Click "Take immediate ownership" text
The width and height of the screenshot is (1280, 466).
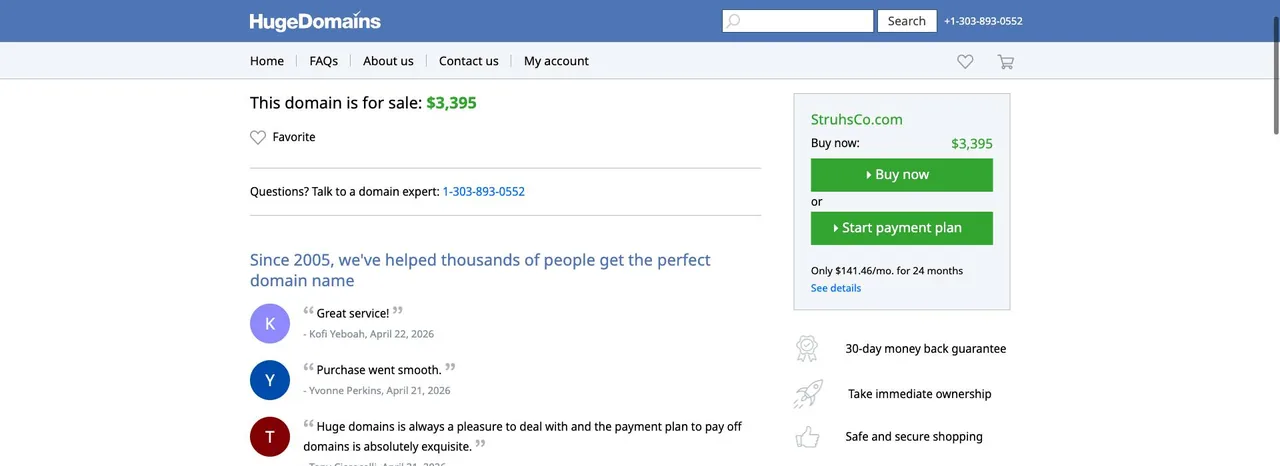[x=920, y=394]
